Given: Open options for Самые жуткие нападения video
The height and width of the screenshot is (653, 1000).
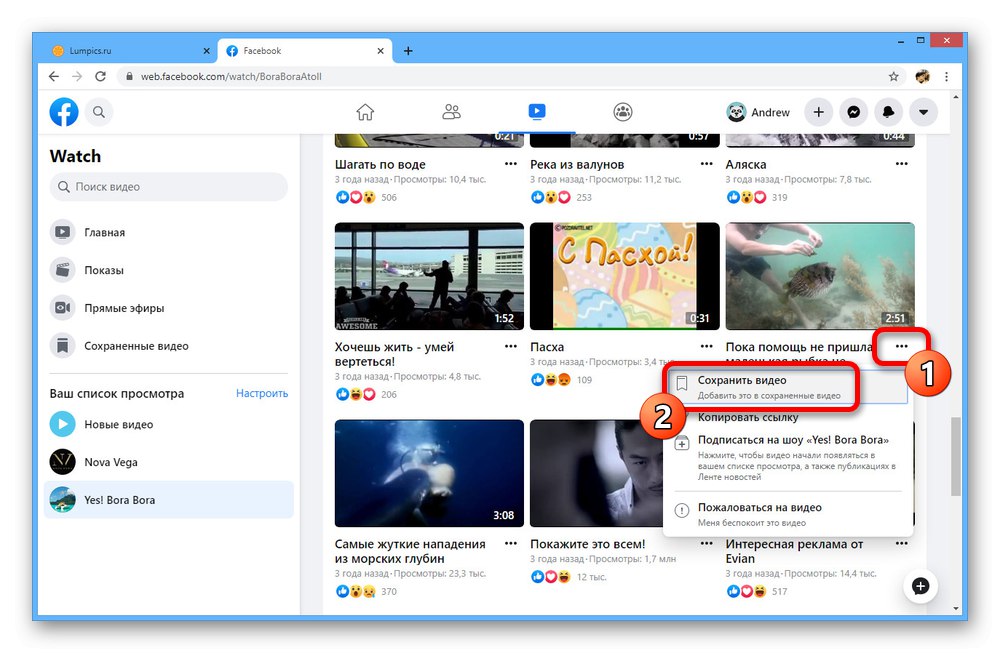Looking at the screenshot, I should [511, 543].
